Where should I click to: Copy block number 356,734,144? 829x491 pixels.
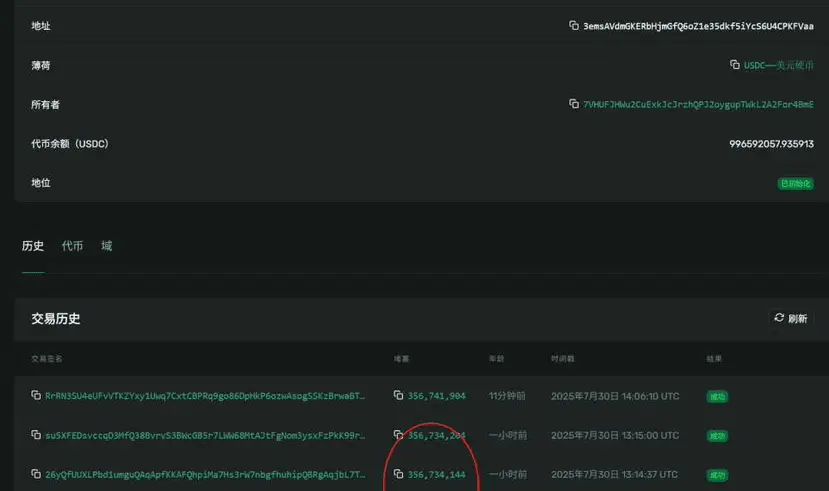(x=399, y=474)
